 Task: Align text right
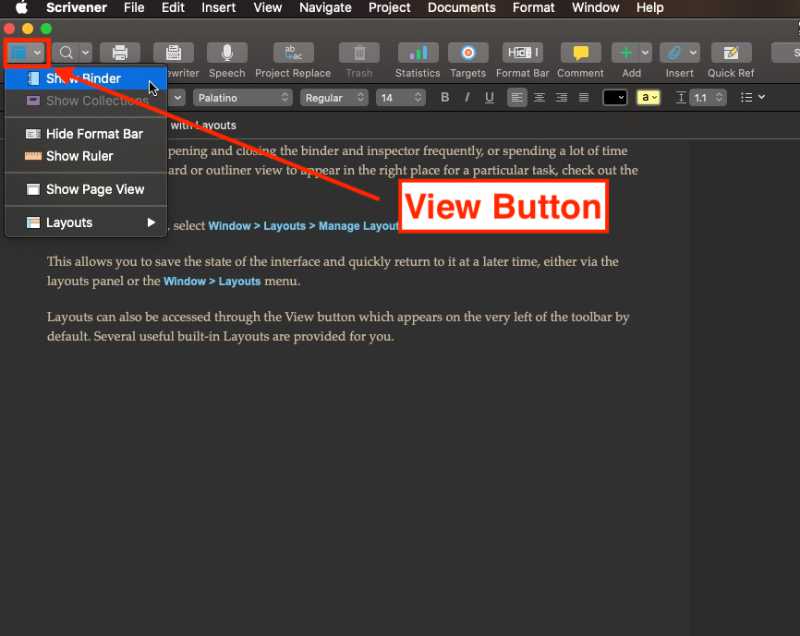coord(562,97)
